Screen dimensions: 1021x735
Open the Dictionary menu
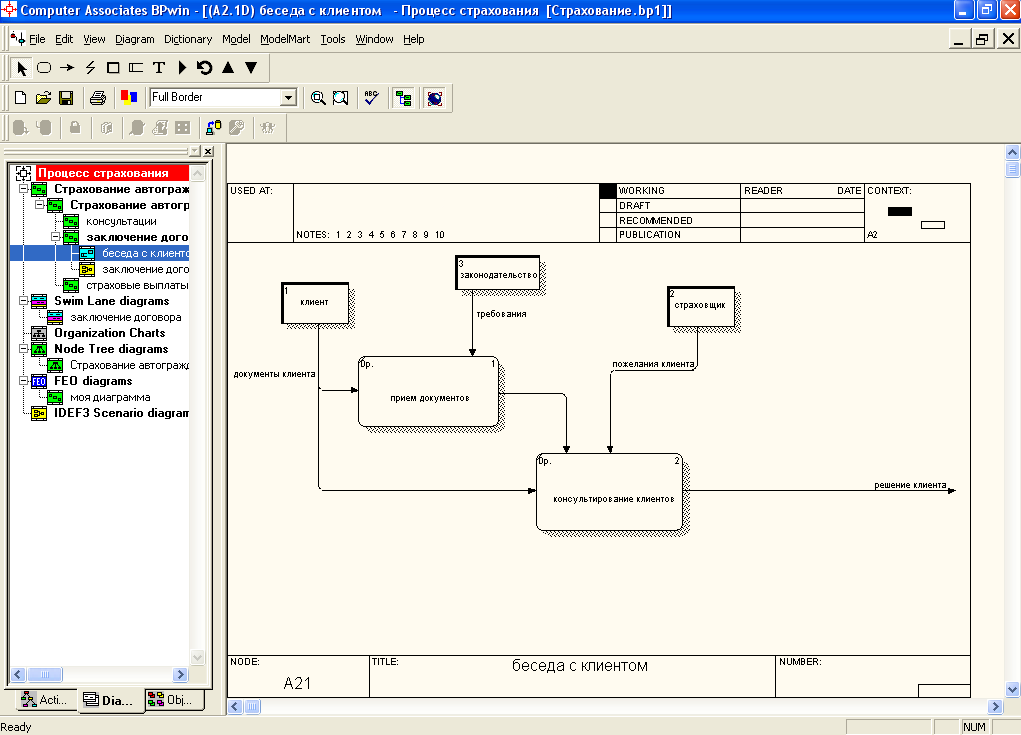188,39
